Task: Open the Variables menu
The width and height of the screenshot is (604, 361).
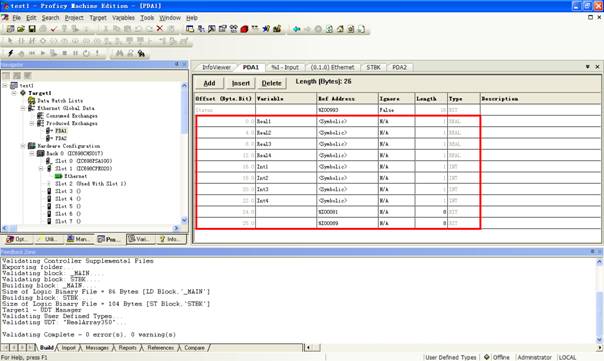Action: (x=123, y=18)
